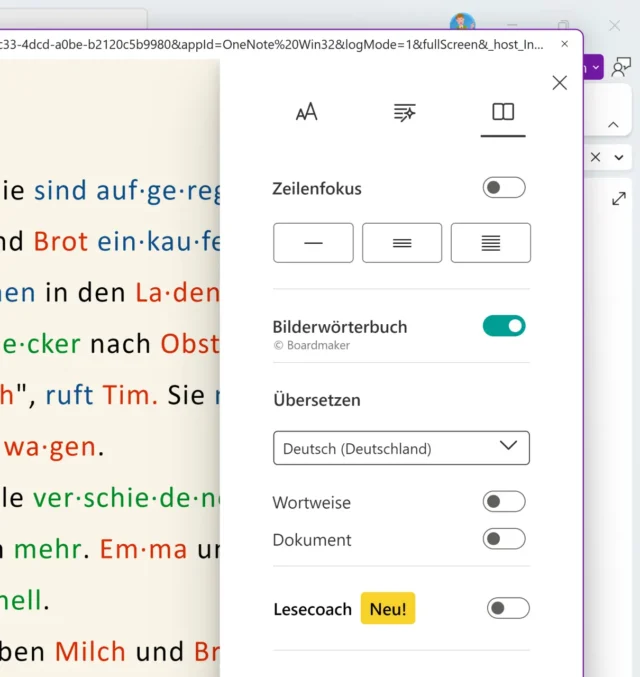Select the reading preferences book icon
This screenshot has height=677, width=640.
503,112
